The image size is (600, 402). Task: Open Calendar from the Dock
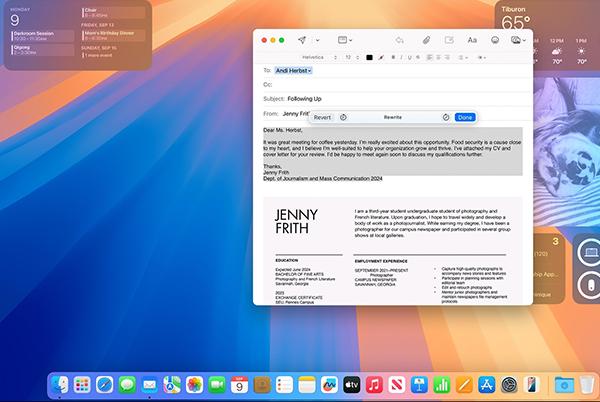pos(239,385)
